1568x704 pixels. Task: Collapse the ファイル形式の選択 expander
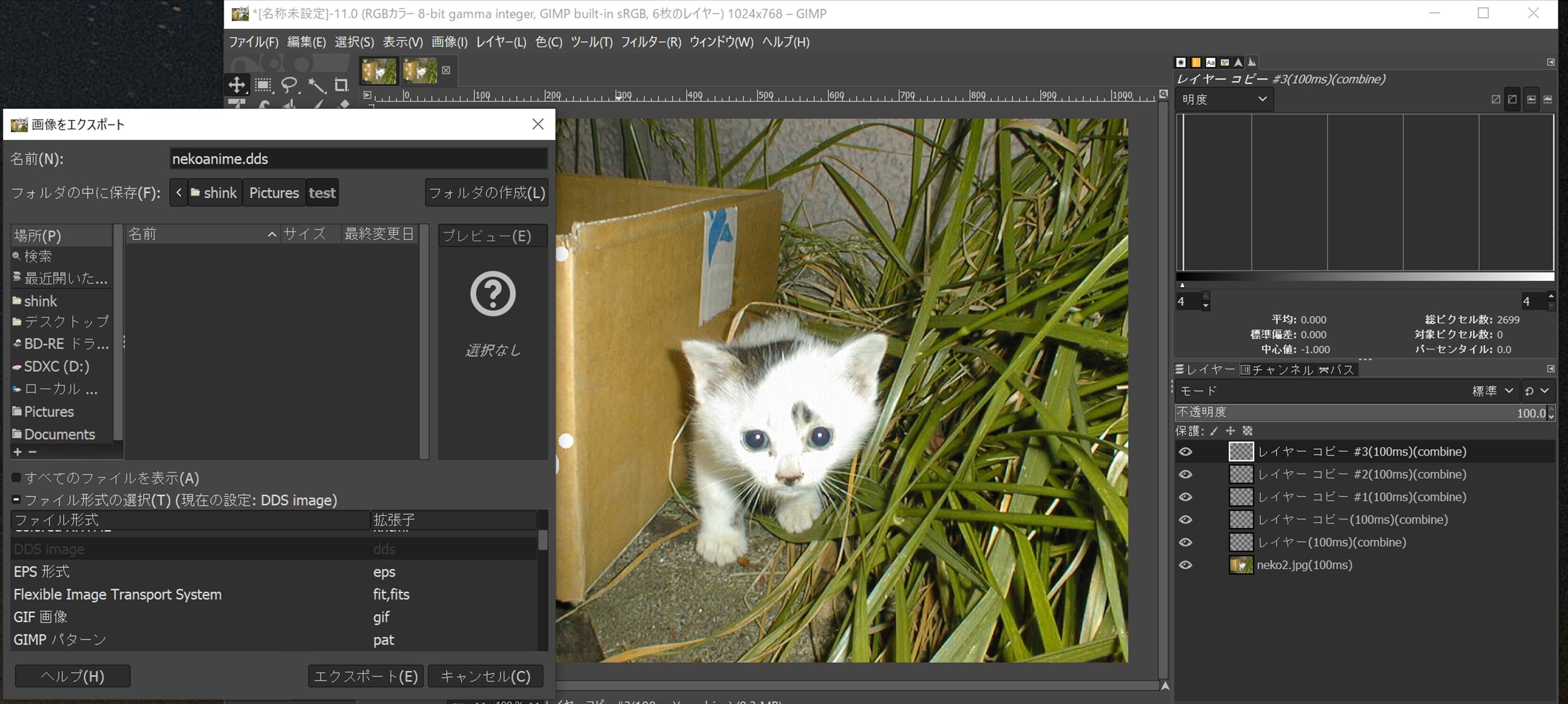pyautogui.click(x=16, y=499)
